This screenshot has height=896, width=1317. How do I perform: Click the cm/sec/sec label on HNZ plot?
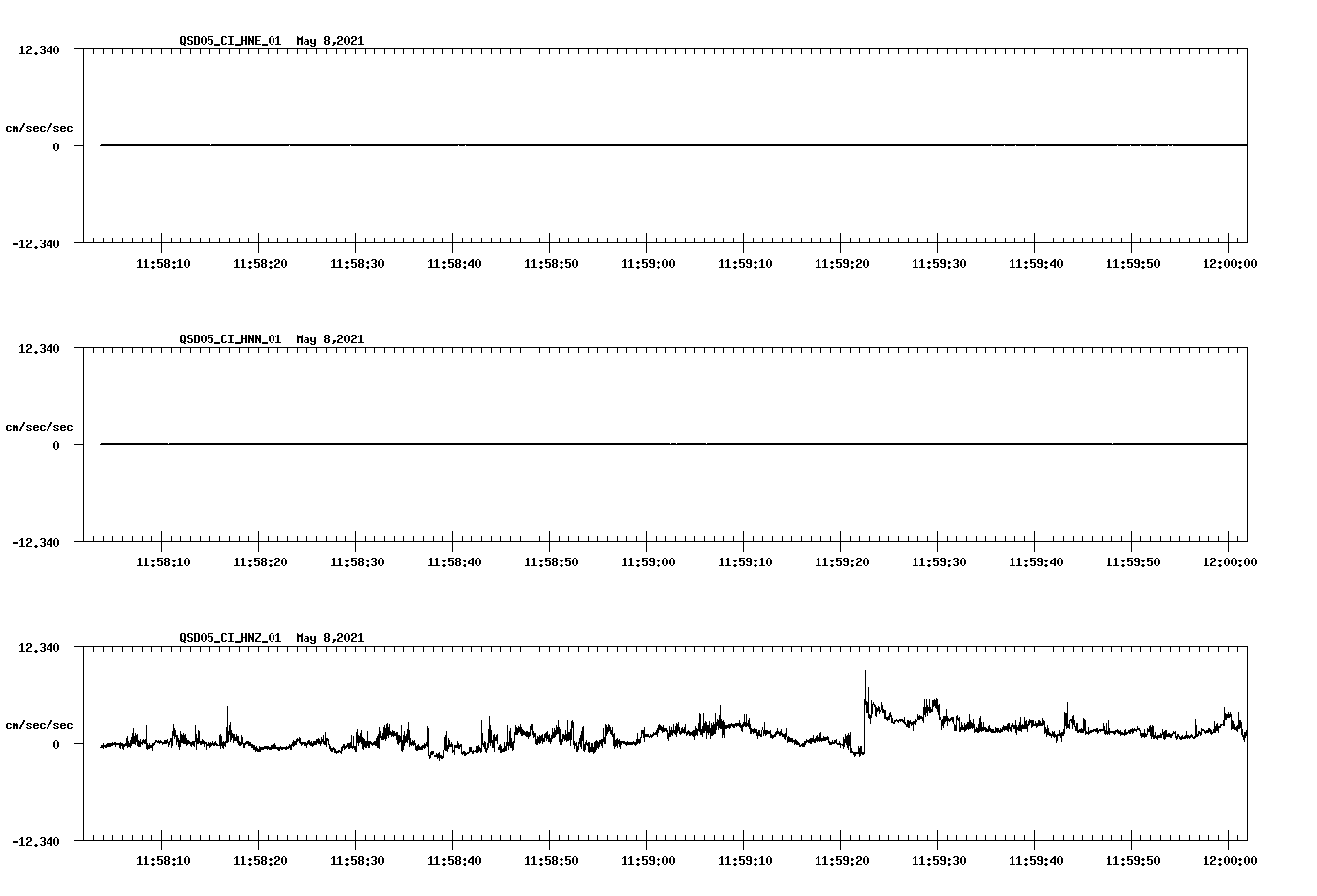40,724
